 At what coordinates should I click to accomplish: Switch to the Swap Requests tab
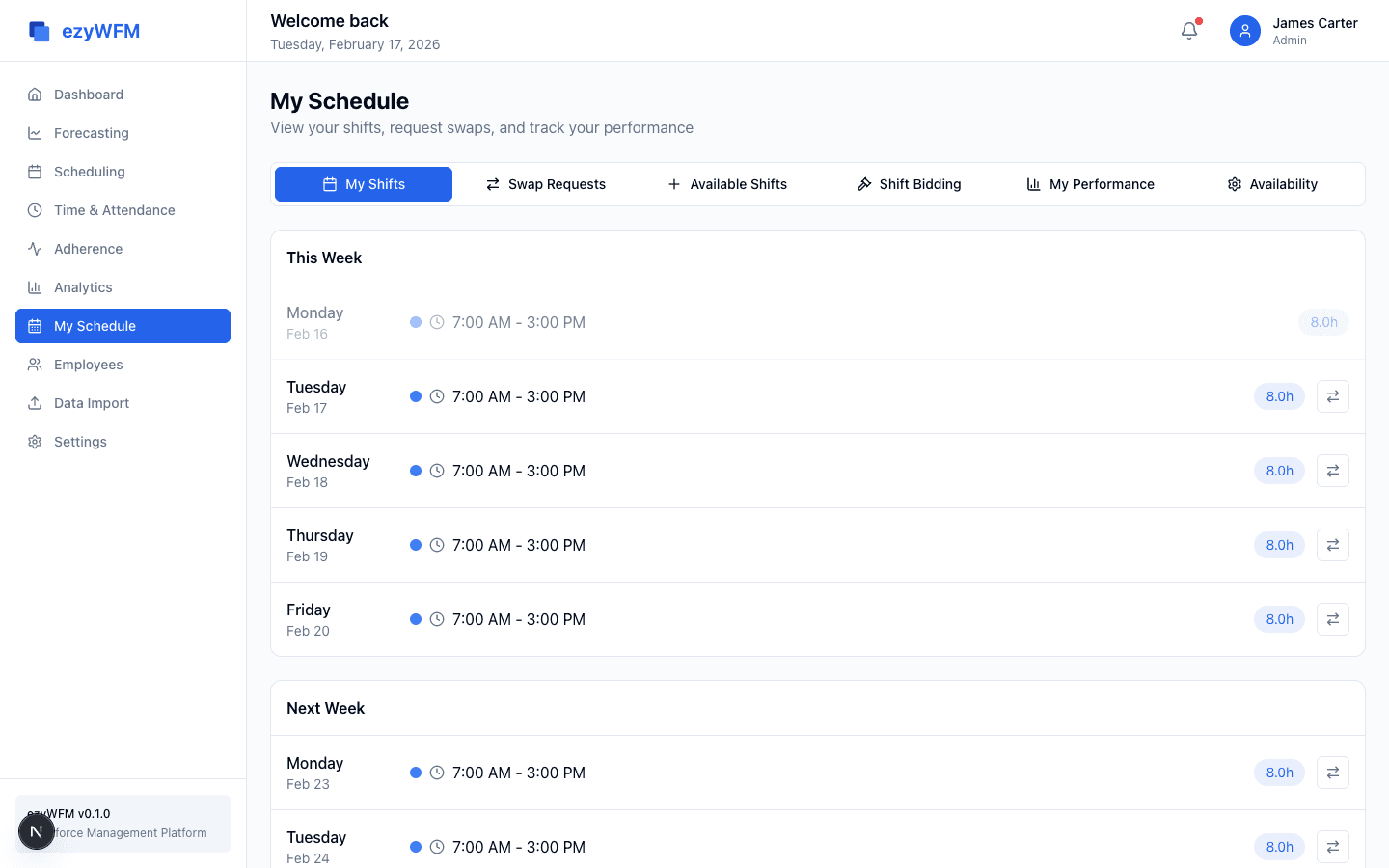(546, 184)
